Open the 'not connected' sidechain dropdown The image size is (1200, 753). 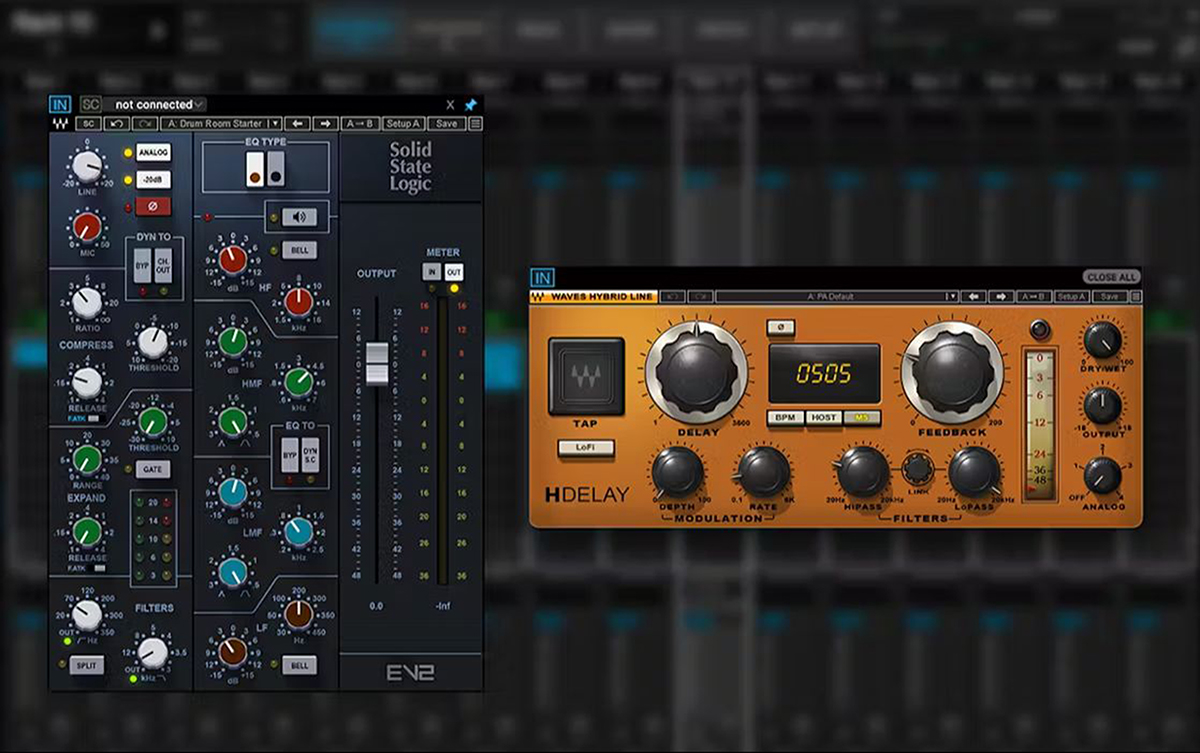(x=156, y=104)
